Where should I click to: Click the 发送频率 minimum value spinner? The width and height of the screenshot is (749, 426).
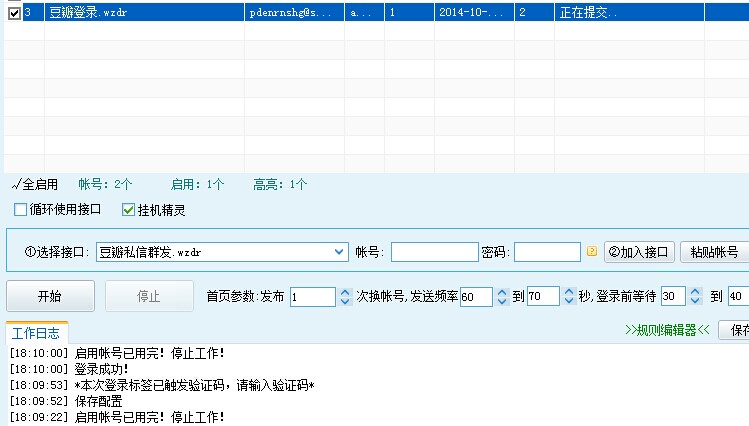[x=500, y=296]
